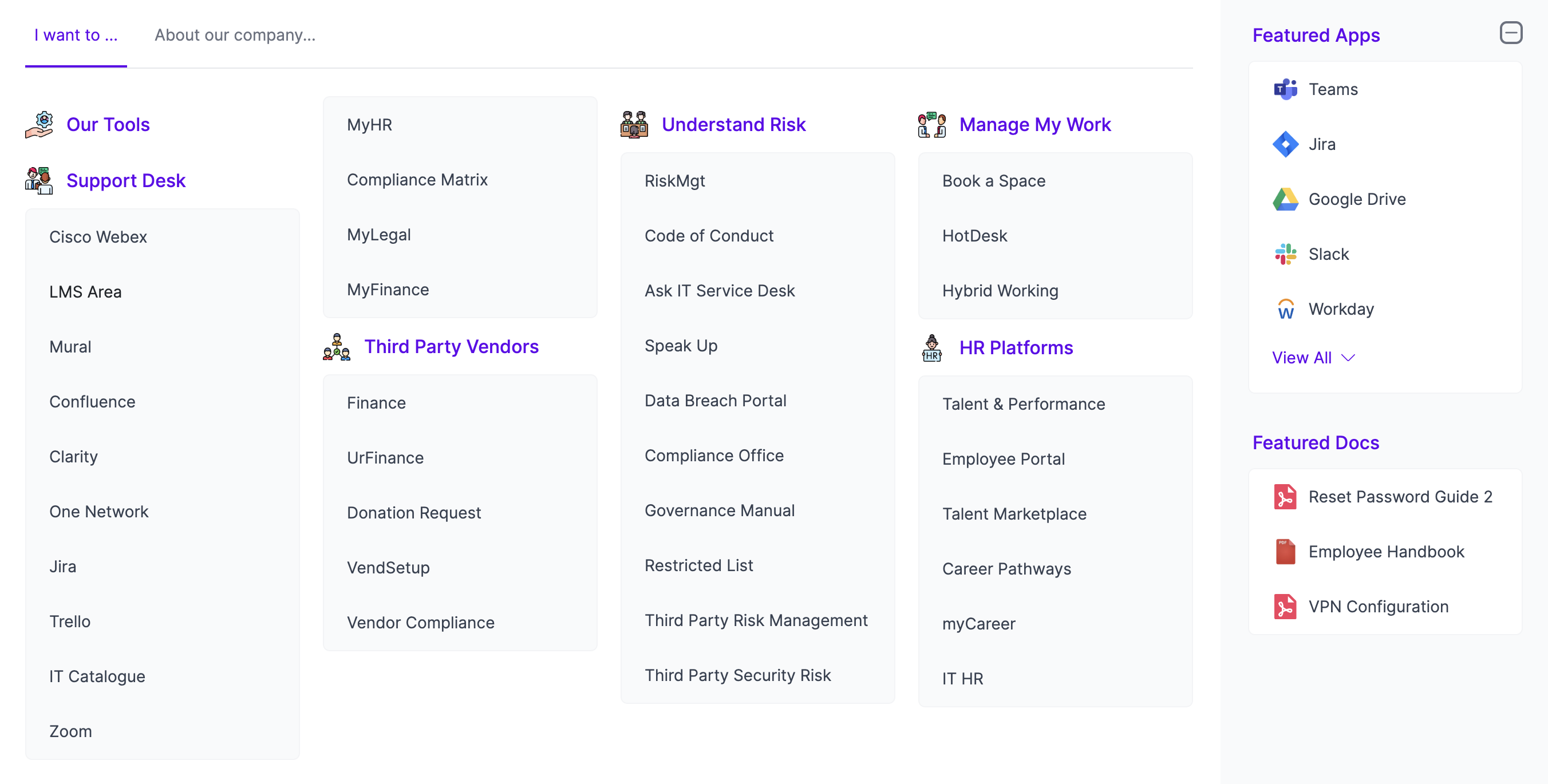
Task: Select Book a Space
Action: point(994,181)
